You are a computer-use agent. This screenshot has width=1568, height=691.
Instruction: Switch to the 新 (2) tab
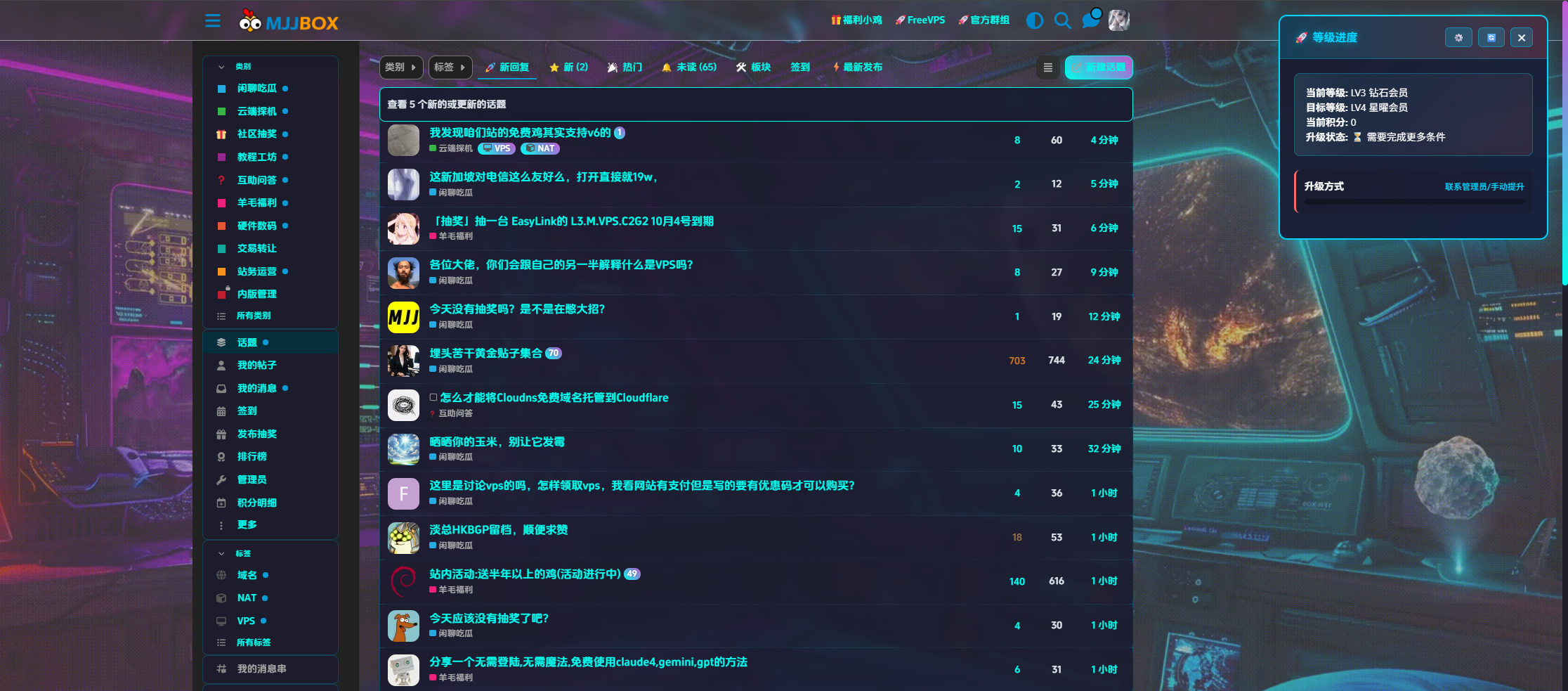tap(568, 67)
